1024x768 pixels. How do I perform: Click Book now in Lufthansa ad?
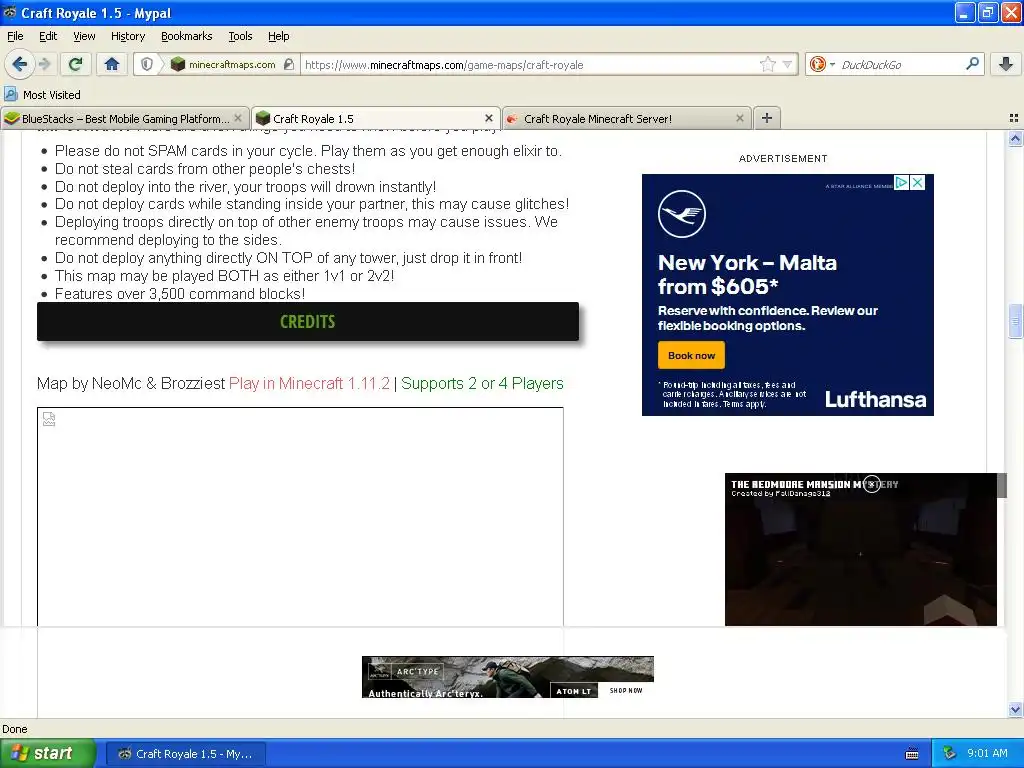[691, 355]
